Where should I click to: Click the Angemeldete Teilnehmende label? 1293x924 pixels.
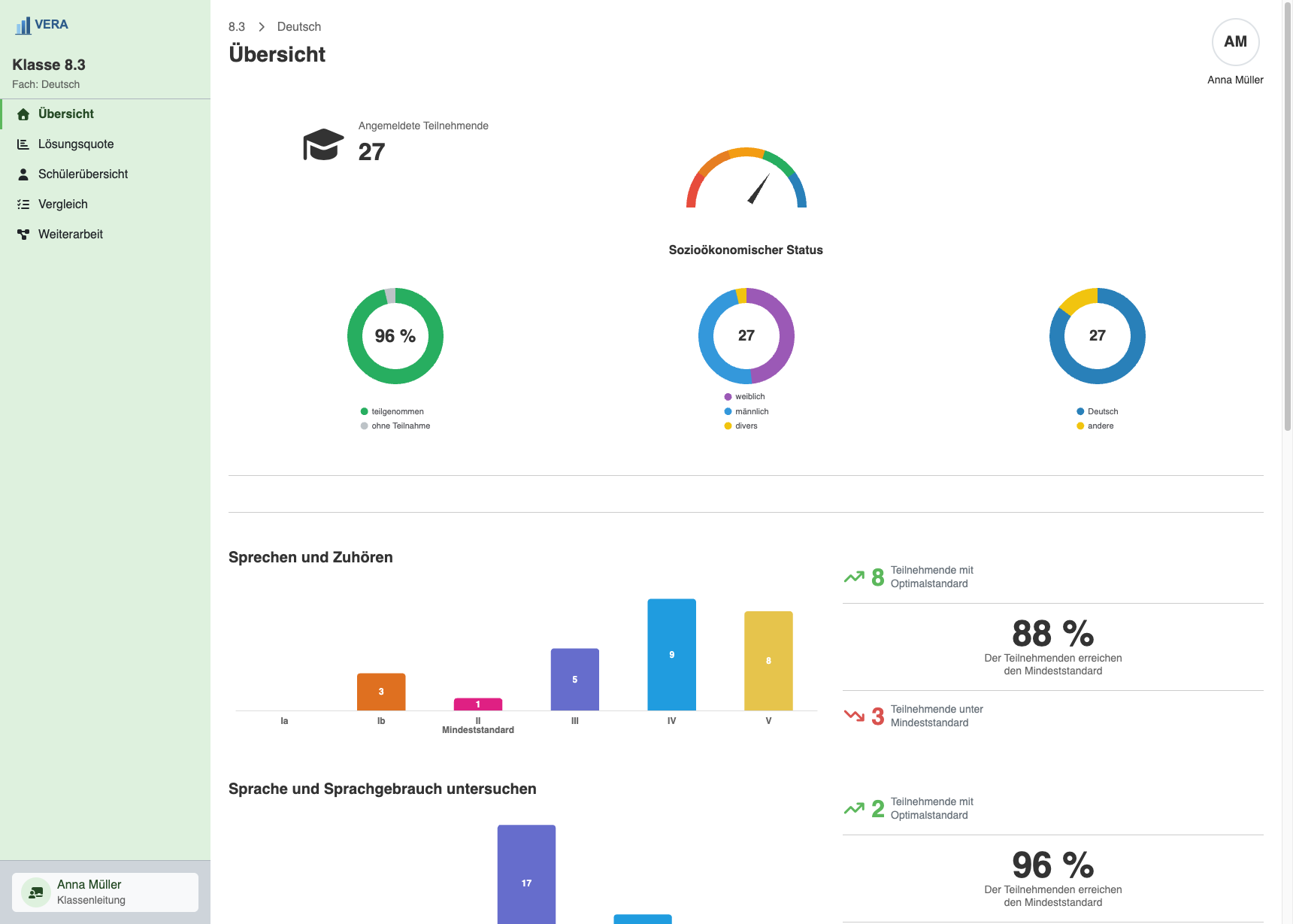(423, 126)
